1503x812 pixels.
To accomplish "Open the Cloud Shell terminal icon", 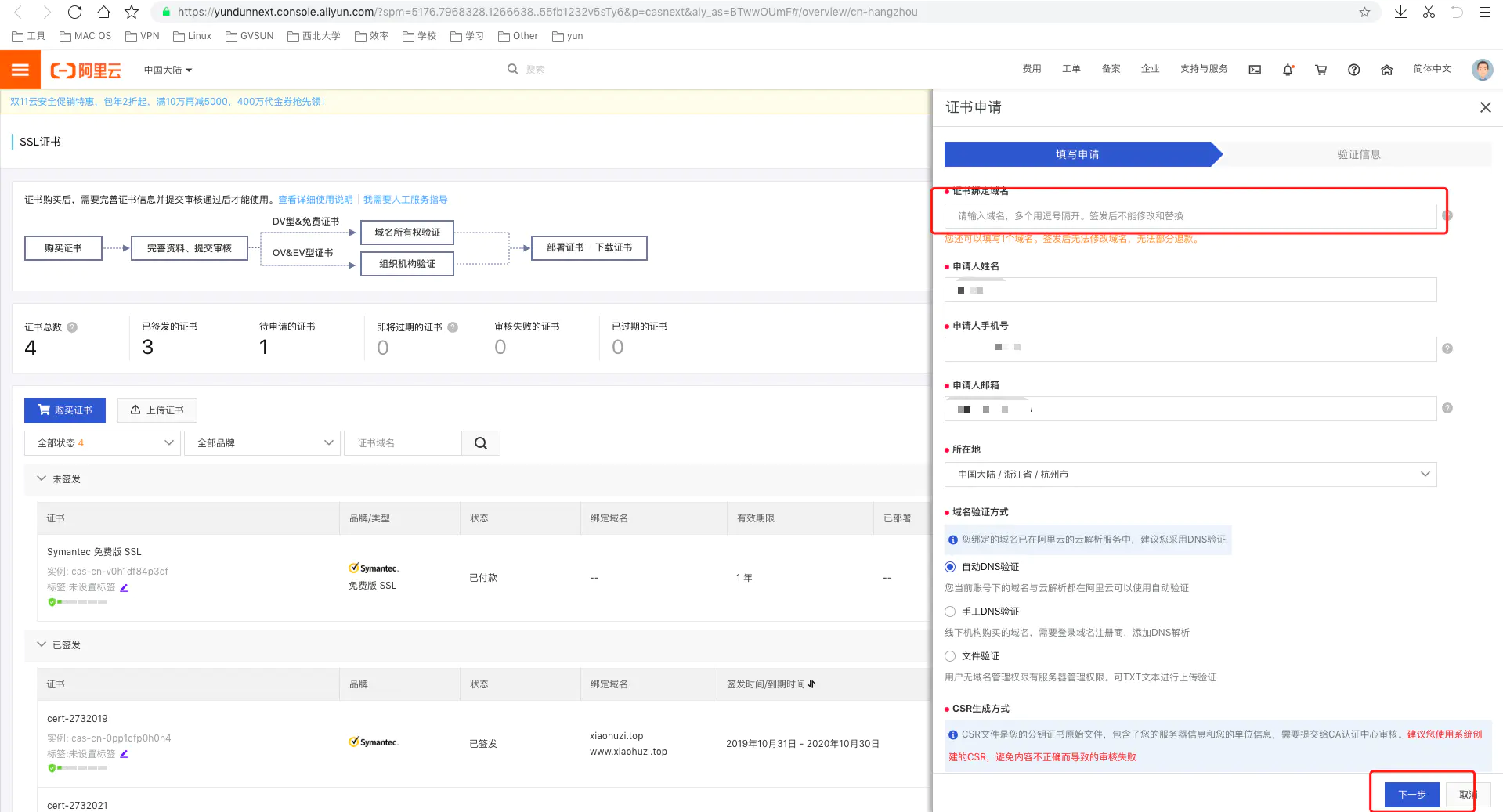I will coord(1255,70).
